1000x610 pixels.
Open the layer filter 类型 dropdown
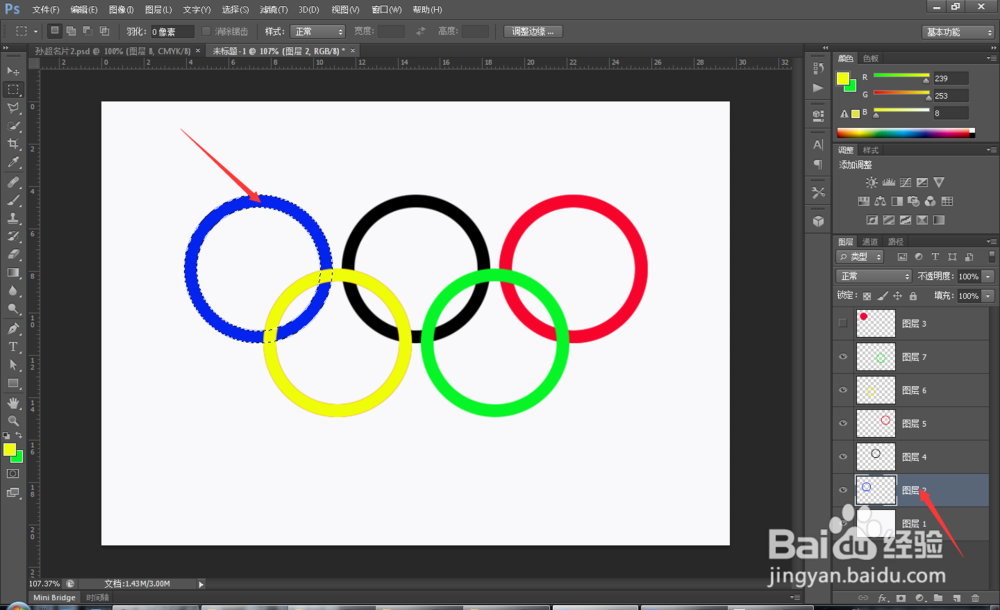coord(859,257)
